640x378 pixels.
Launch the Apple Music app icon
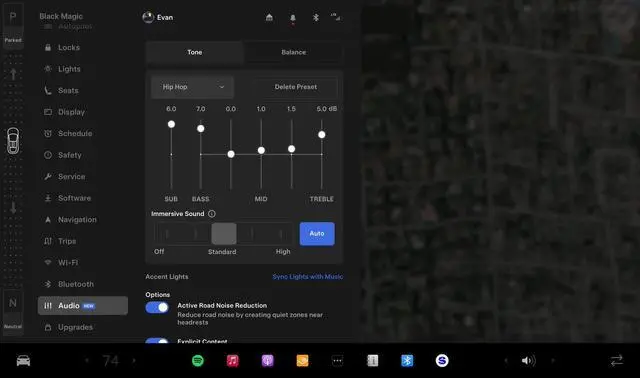point(233,360)
